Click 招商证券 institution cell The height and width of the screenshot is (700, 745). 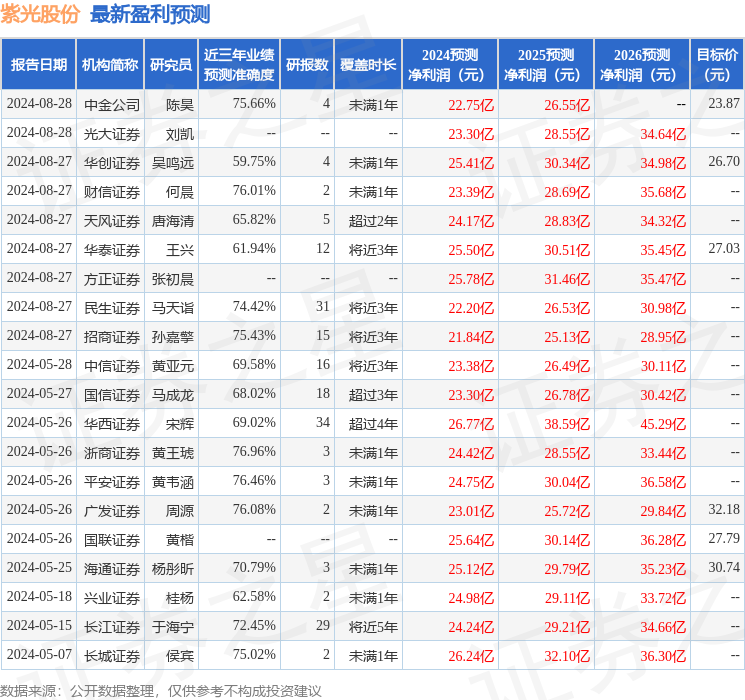[x=112, y=337]
